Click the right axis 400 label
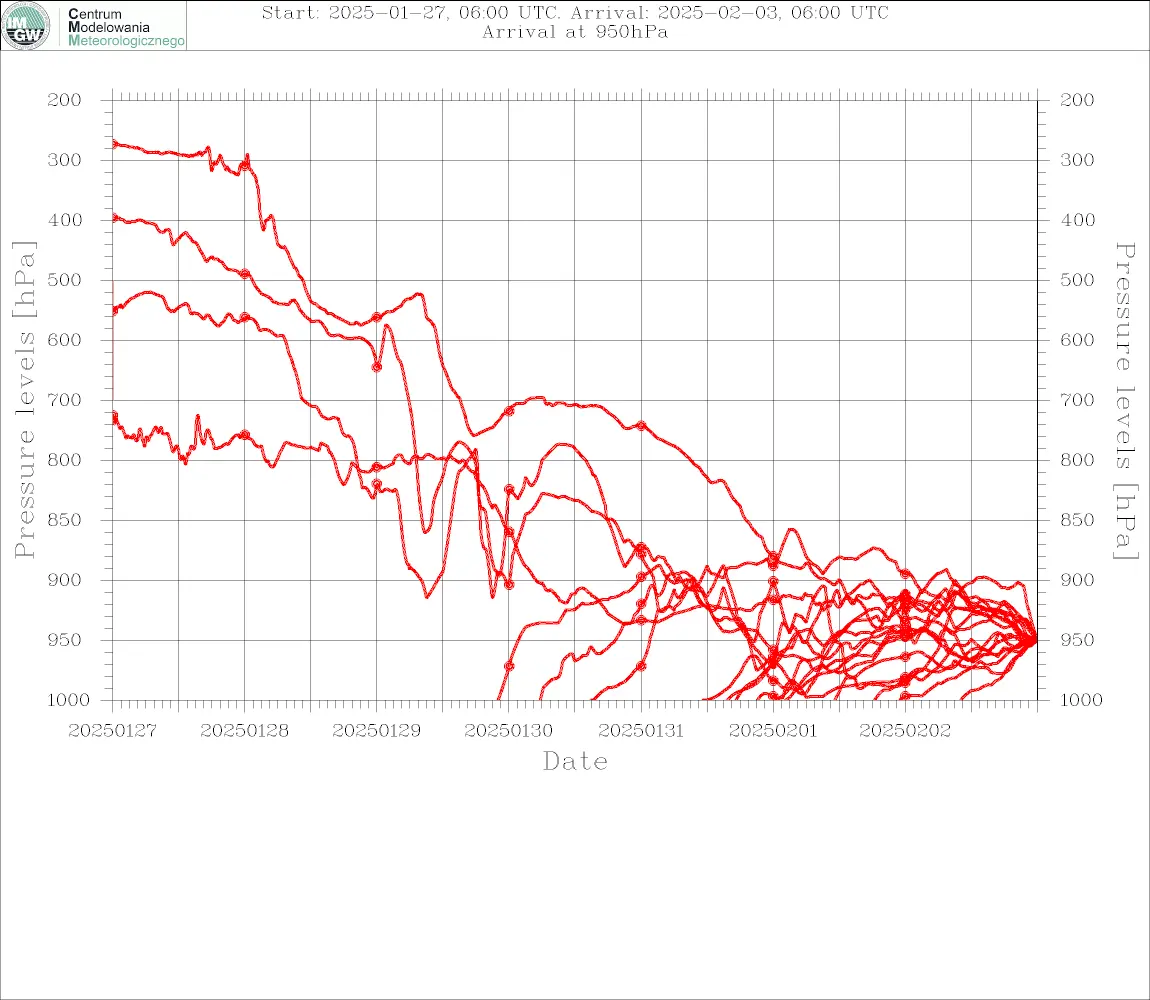 point(1077,220)
